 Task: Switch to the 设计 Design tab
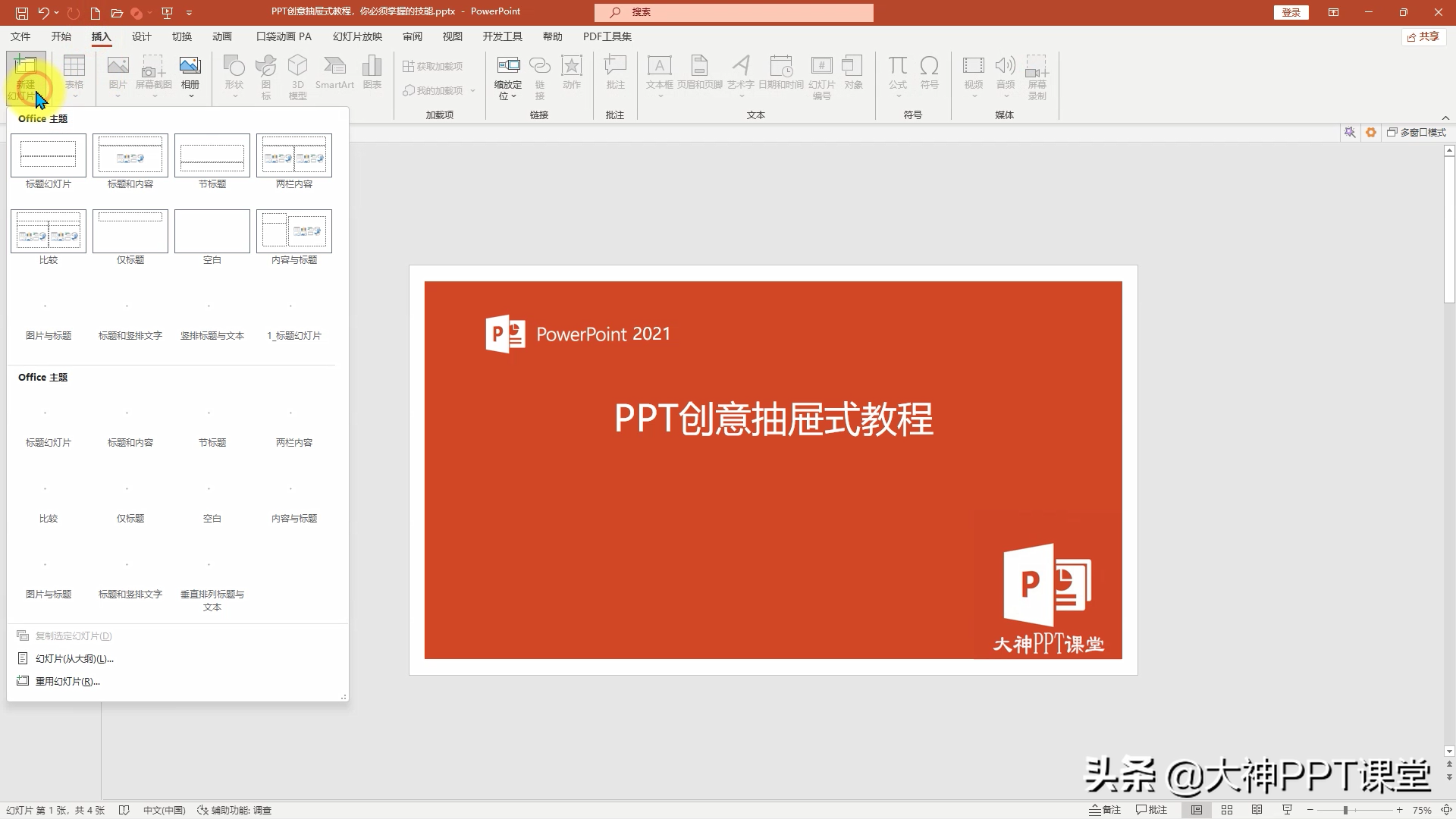pyautogui.click(x=141, y=36)
